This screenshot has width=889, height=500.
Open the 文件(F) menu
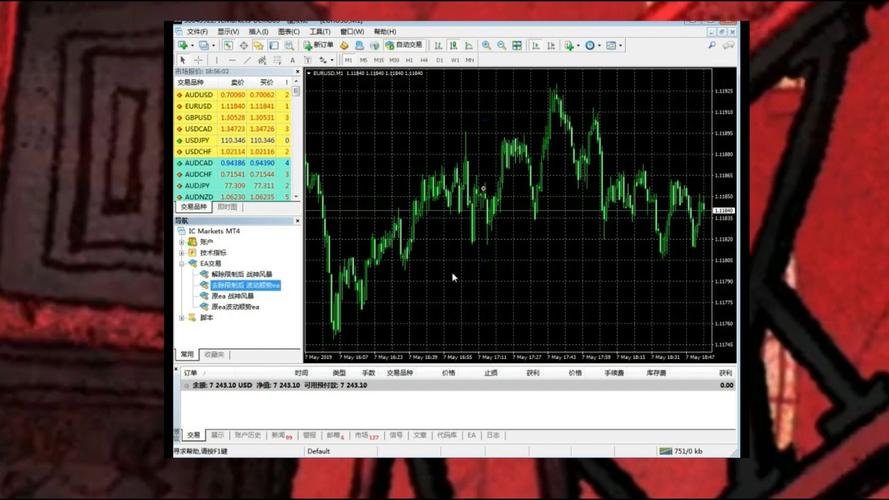[x=196, y=31]
